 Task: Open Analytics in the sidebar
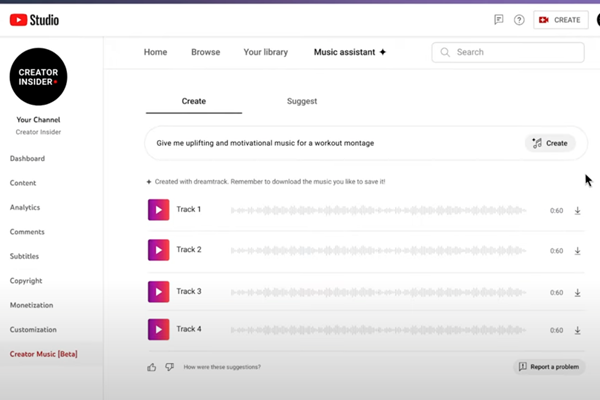(25, 207)
